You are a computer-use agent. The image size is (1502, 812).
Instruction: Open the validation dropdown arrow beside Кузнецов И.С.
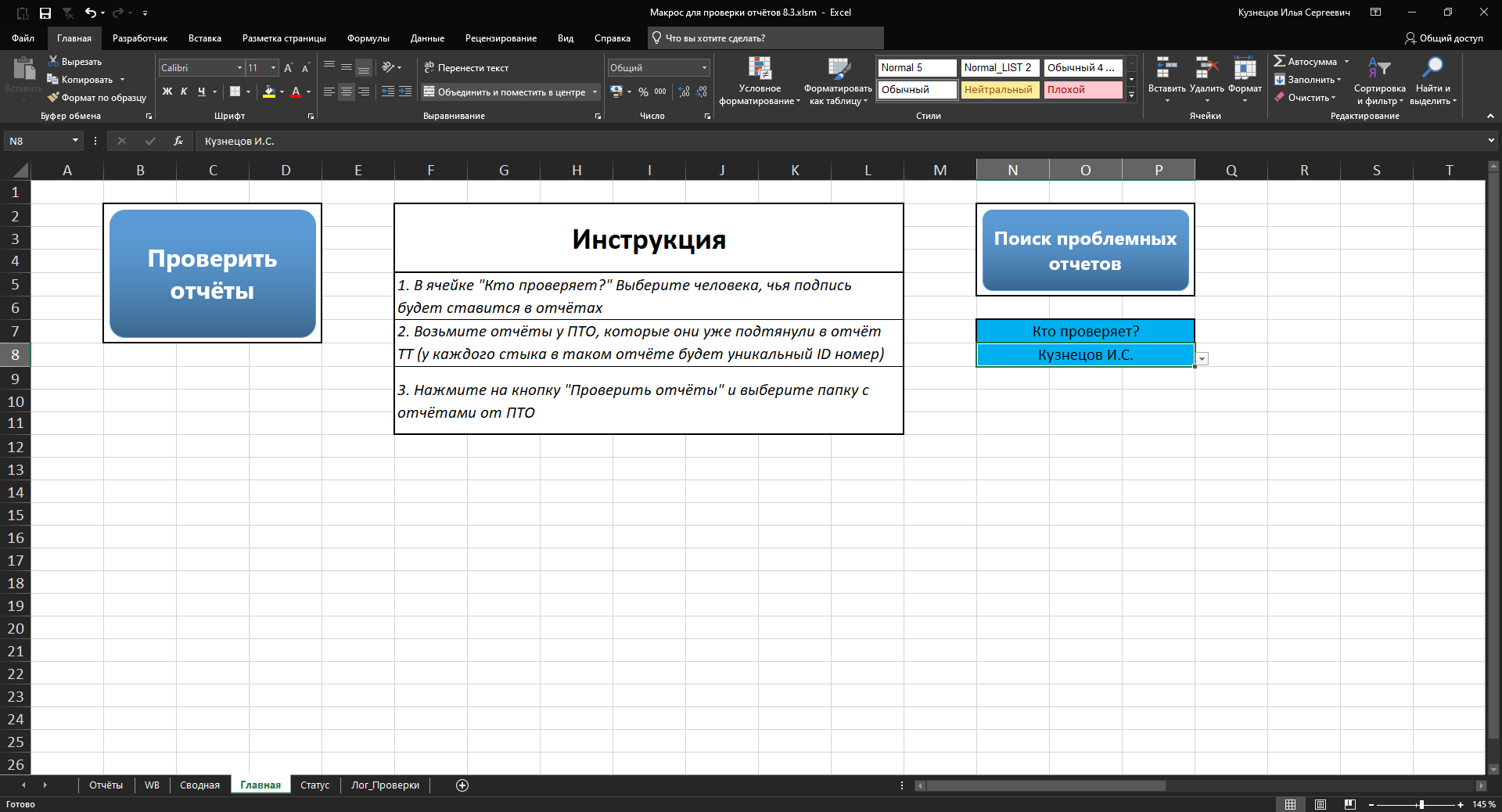(x=1202, y=358)
